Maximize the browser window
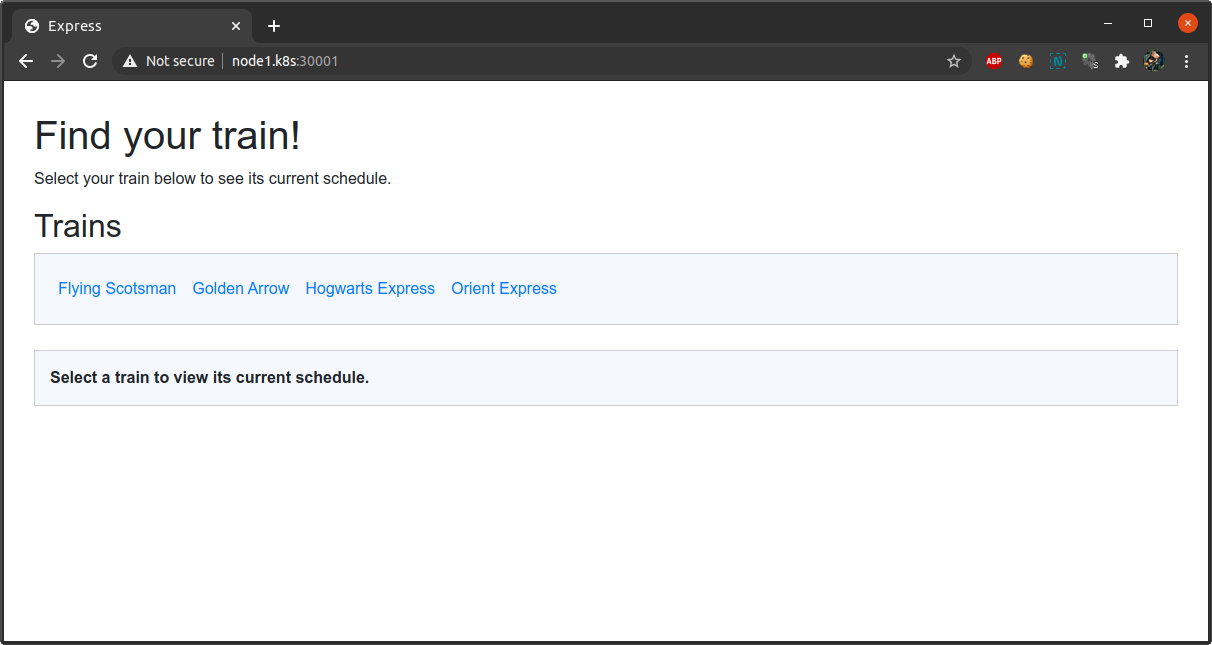Screen dimensions: 1212x645 (x=1147, y=23)
